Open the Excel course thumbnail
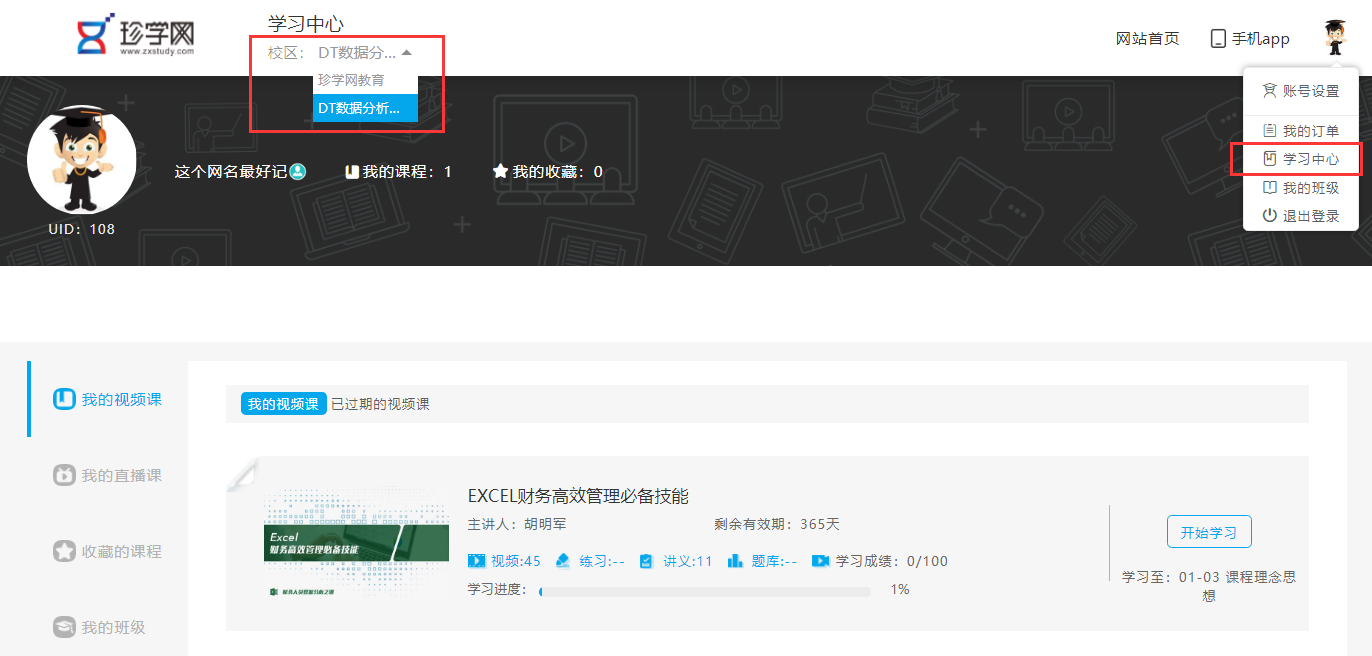The width and height of the screenshot is (1372, 656). [x=357, y=544]
